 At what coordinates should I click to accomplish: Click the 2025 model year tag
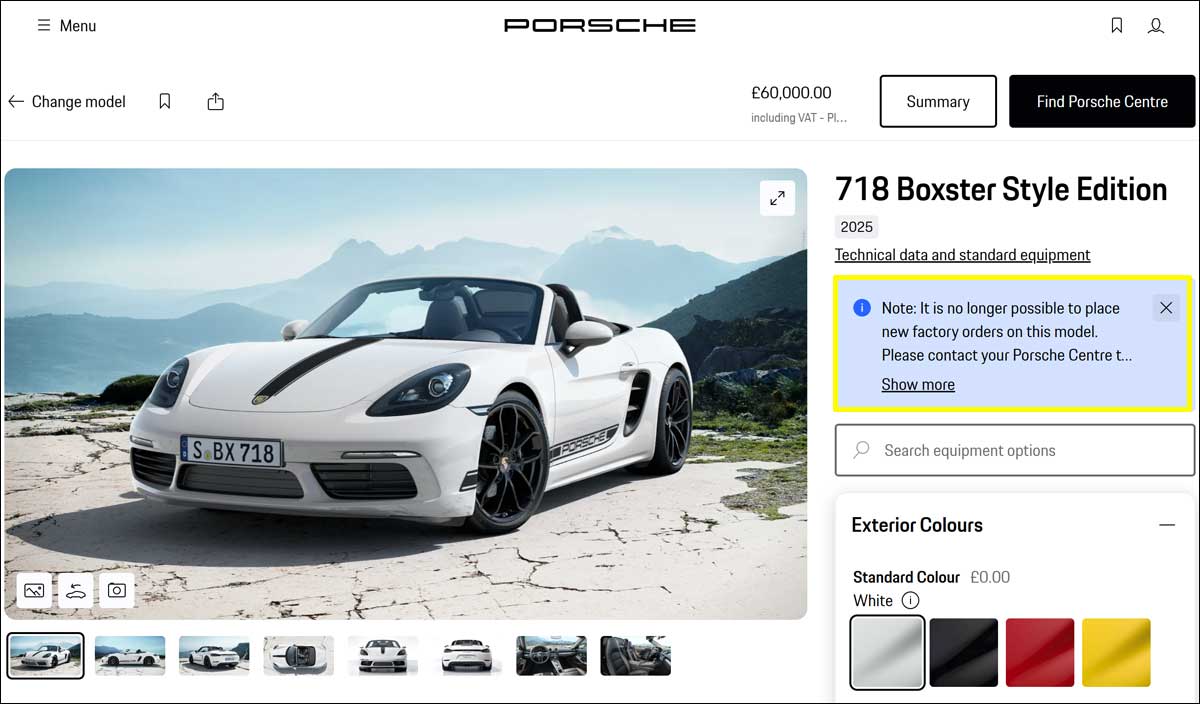coord(857,227)
